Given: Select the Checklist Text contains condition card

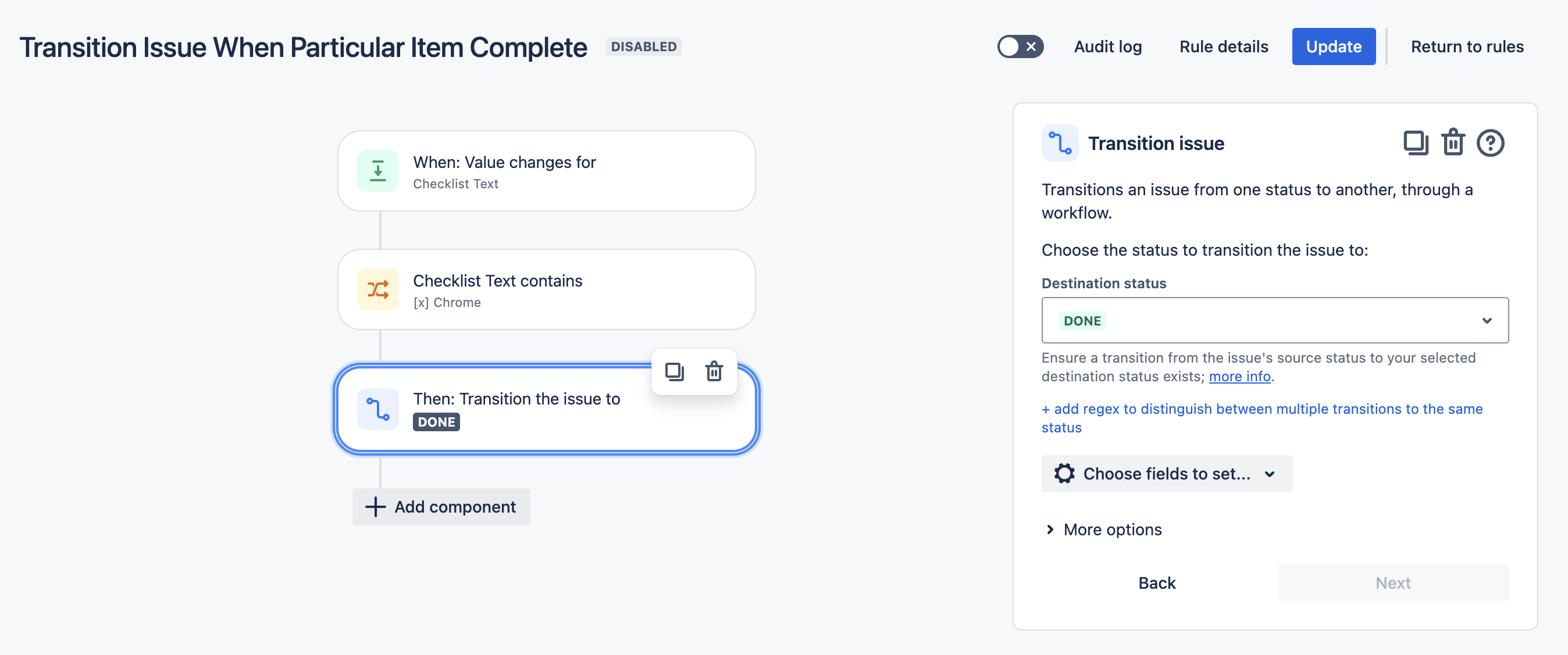Looking at the screenshot, I should [x=546, y=289].
